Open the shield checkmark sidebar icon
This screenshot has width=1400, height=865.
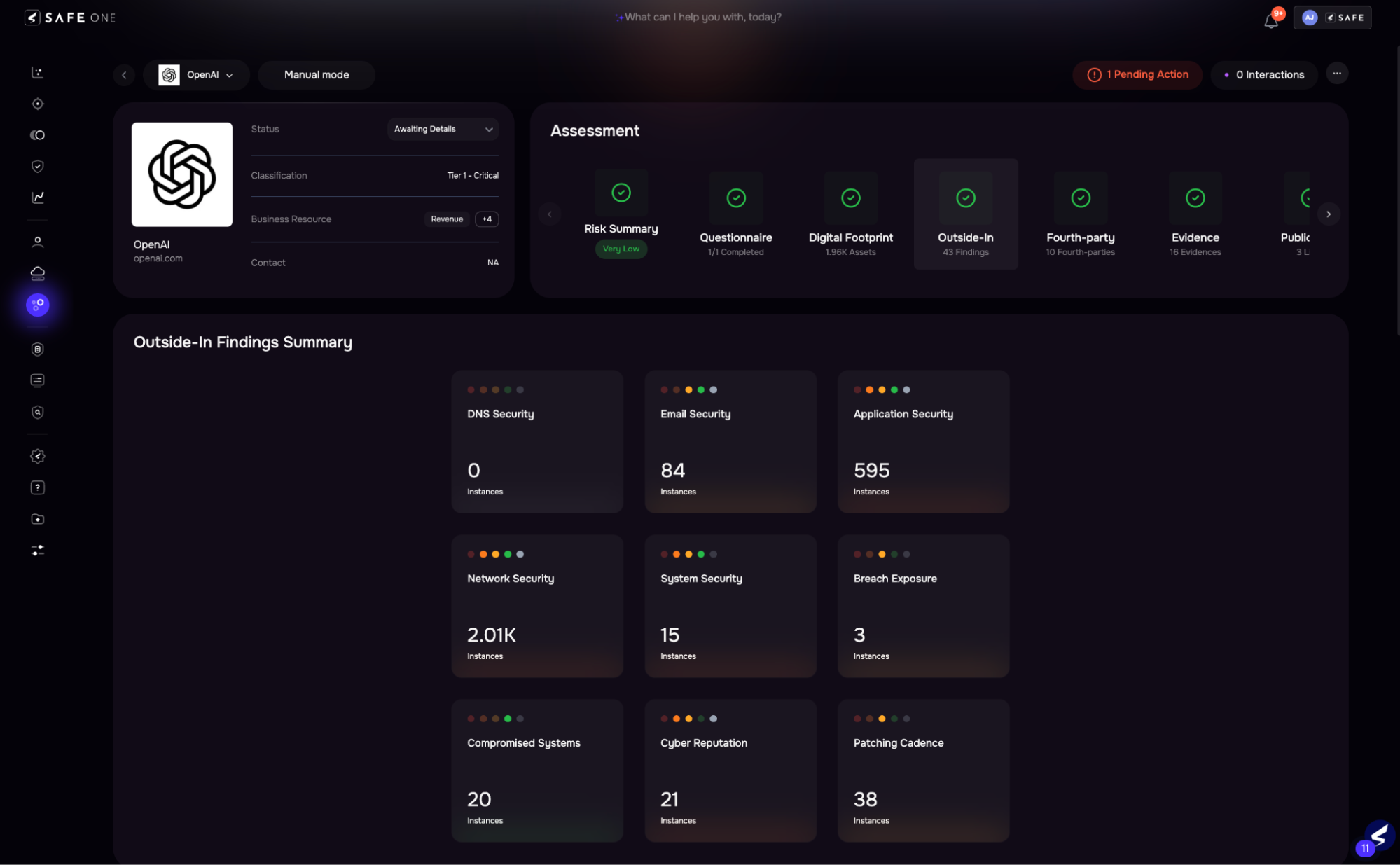click(x=38, y=166)
